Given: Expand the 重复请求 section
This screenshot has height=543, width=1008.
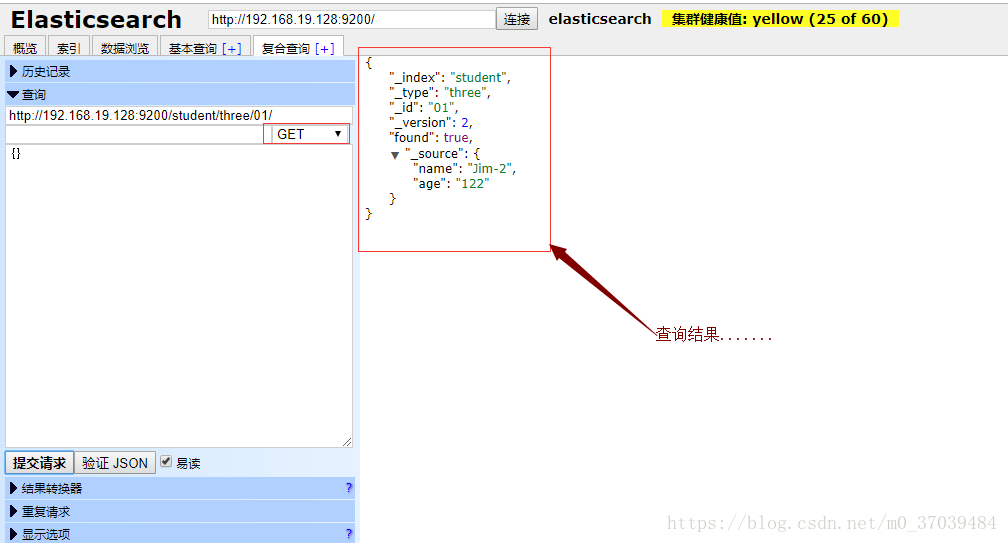Looking at the screenshot, I should click(180, 512).
